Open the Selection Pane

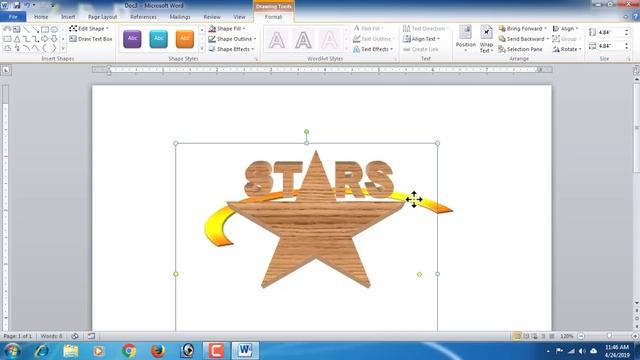pyautogui.click(x=521, y=49)
